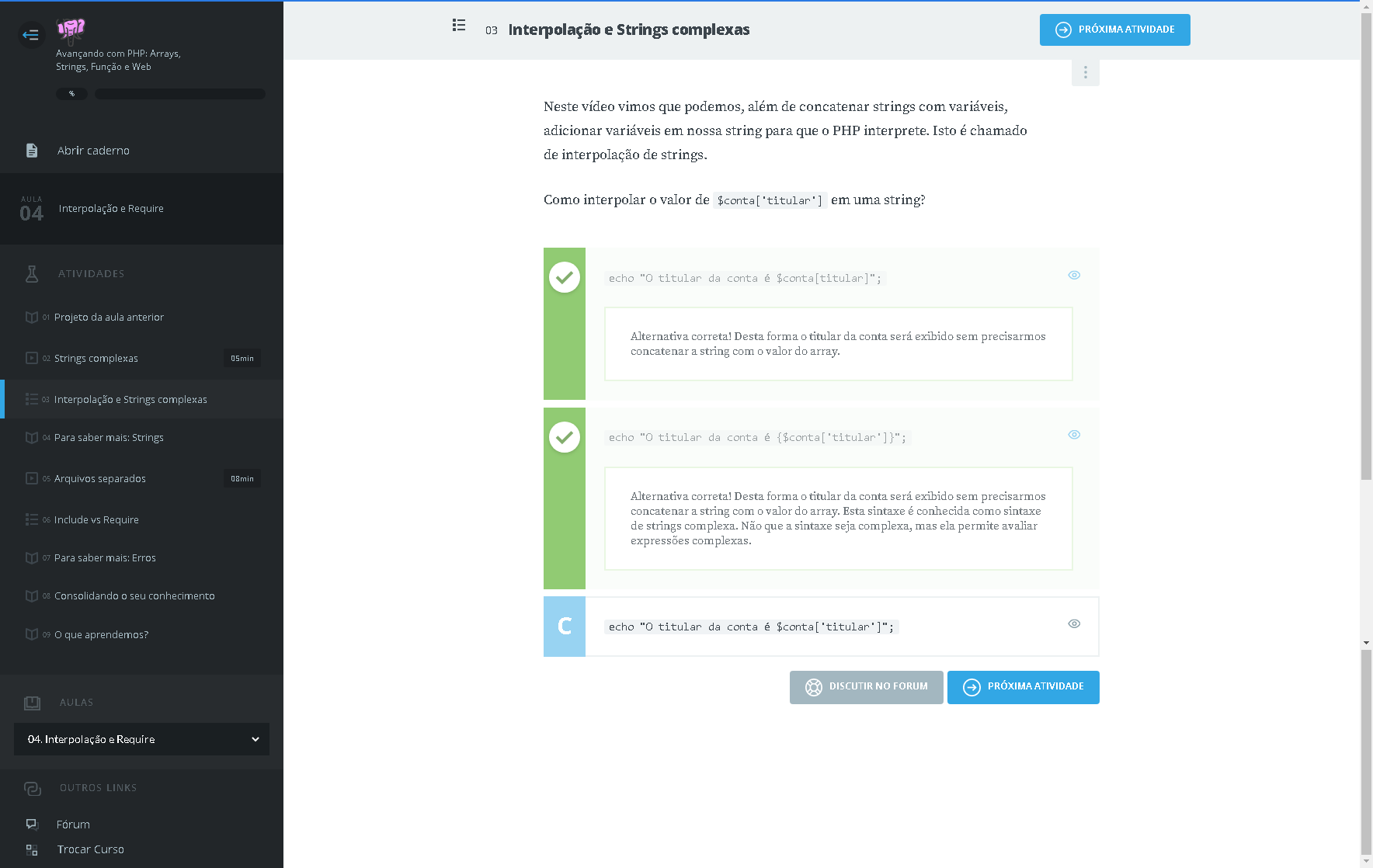Click top Próxima Atividade button

pyautogui.click(x=1114, y=30)
